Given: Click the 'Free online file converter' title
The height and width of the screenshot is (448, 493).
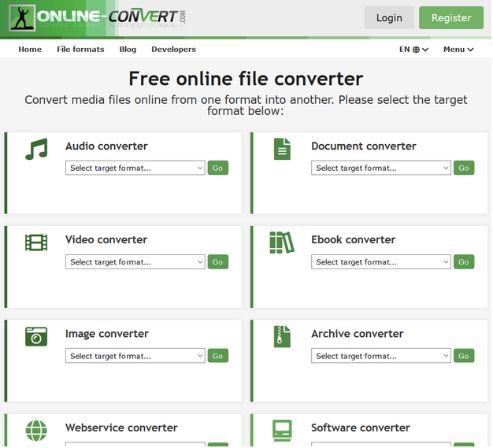Looking at the screenshot, I should [x=246, y=79].
